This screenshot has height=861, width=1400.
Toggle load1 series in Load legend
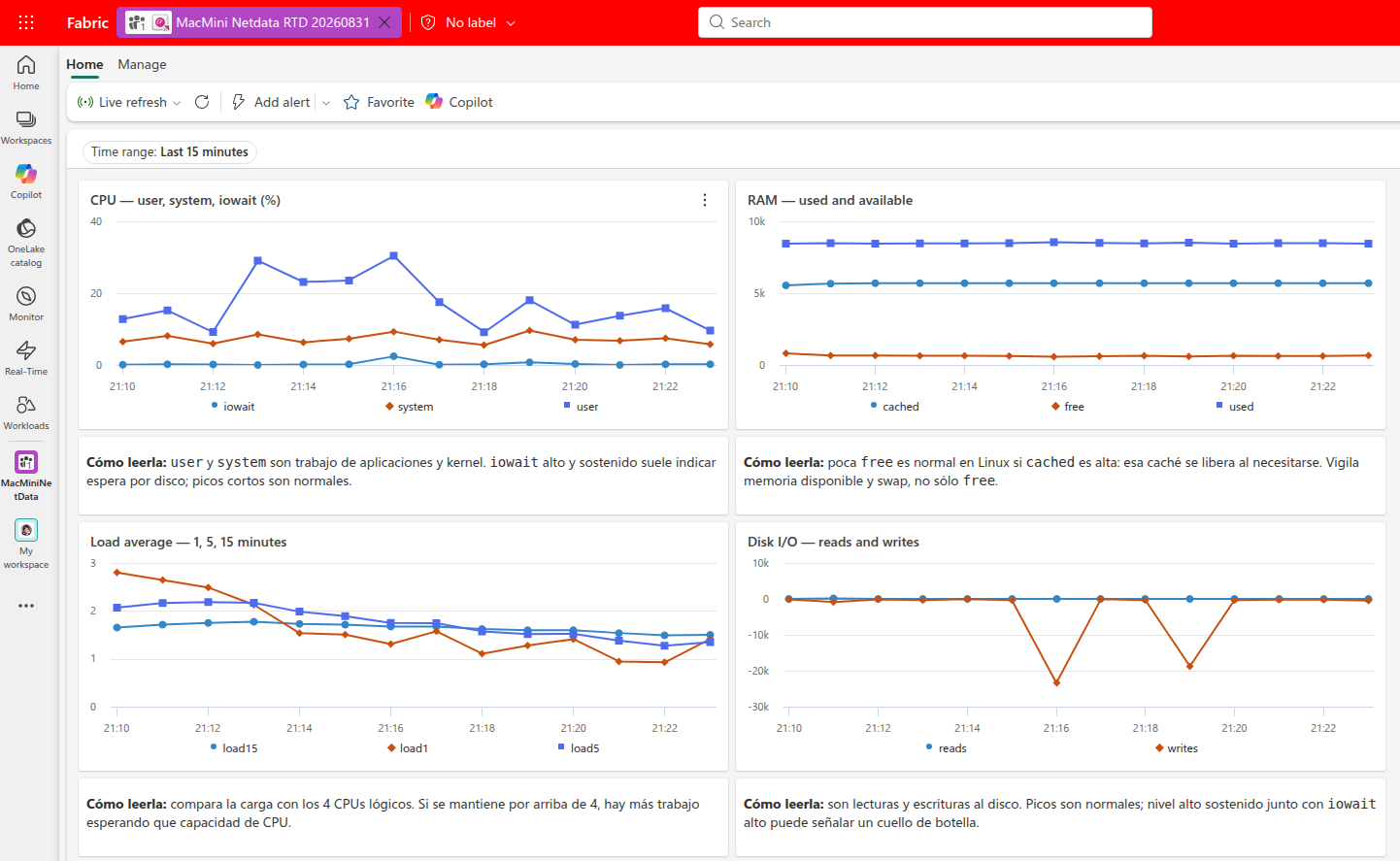408,748
